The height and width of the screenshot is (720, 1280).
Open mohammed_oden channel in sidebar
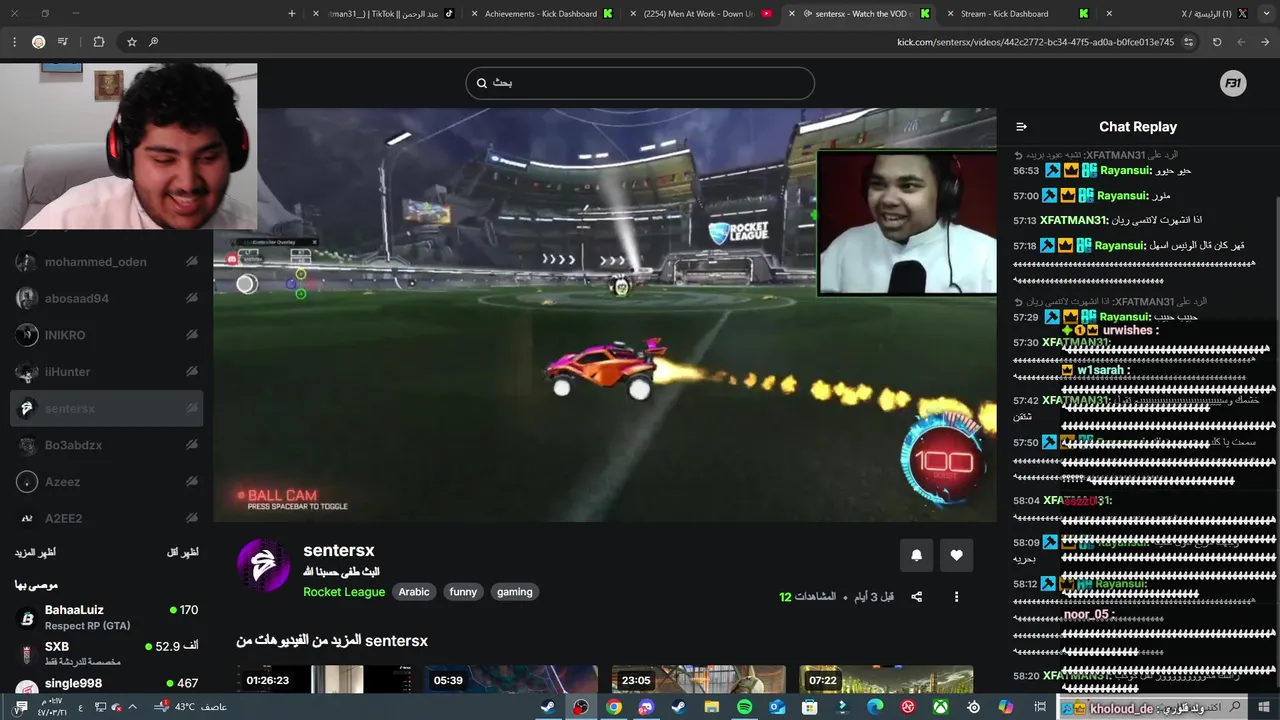[106, 262]
